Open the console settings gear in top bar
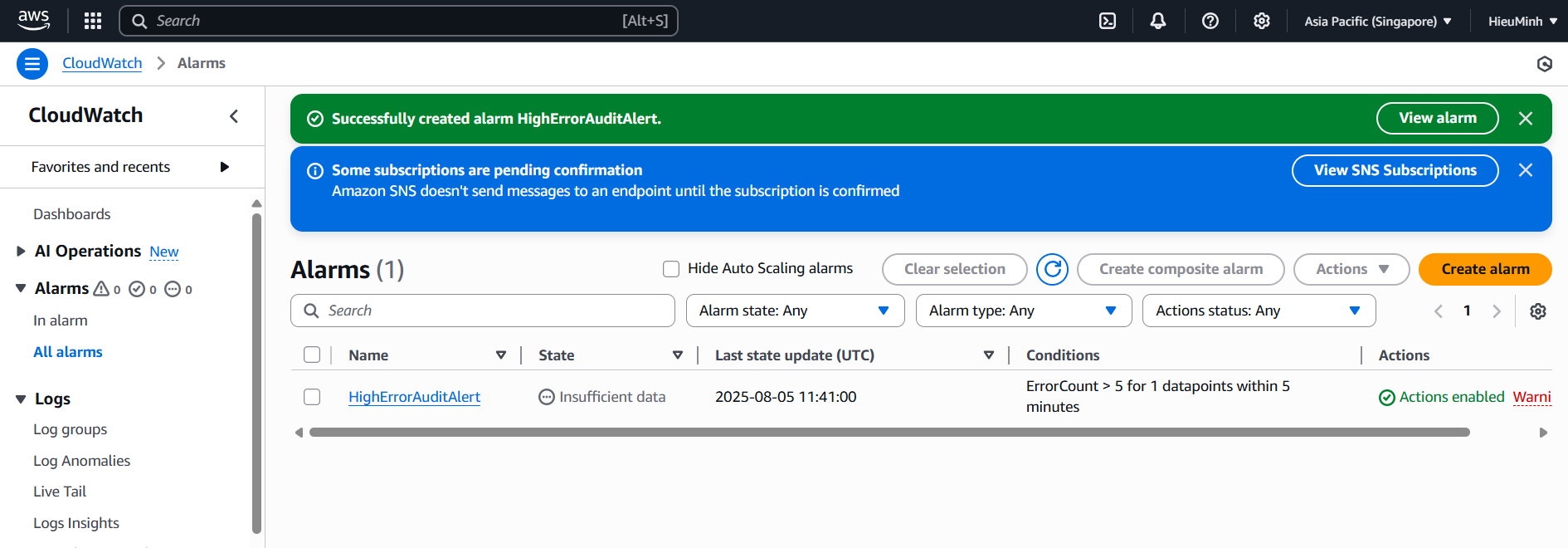The height and width of the screenshot is (548, 1568). (x=1262, y=21)
